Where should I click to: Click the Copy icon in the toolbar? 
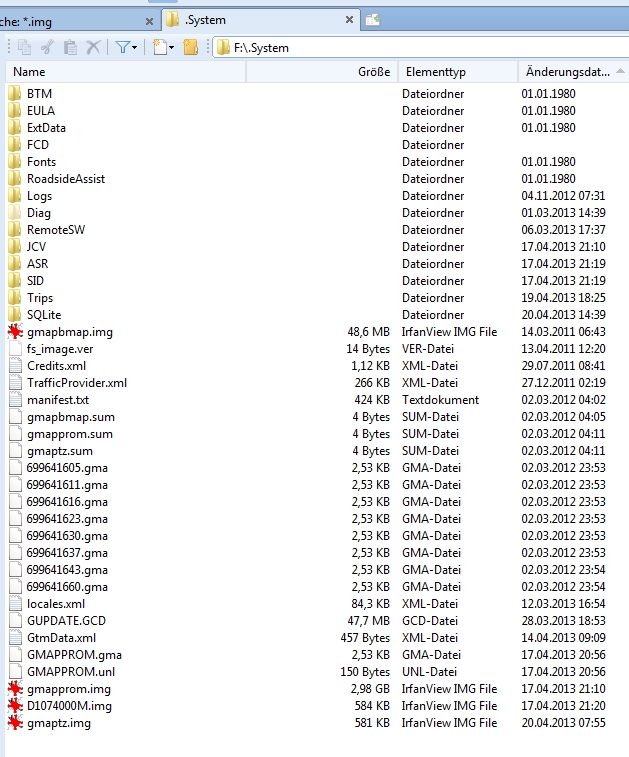point(25,47)
